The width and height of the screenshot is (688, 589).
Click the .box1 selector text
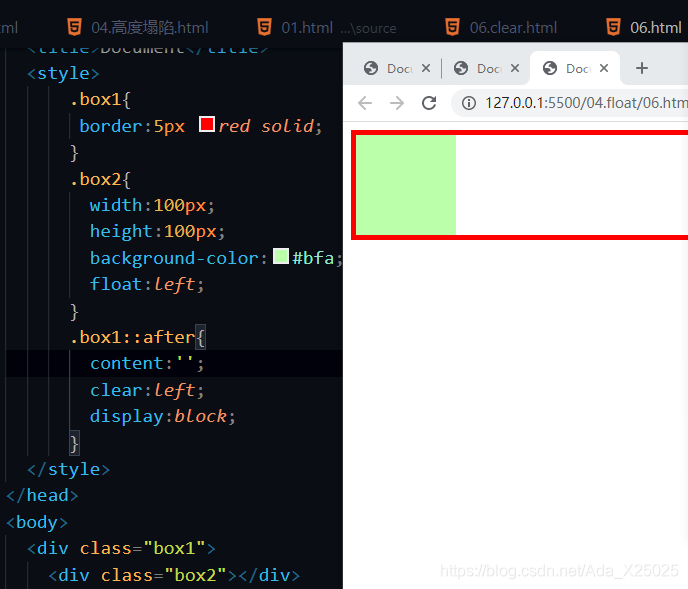pyautogui.click(x=96, y=100)
